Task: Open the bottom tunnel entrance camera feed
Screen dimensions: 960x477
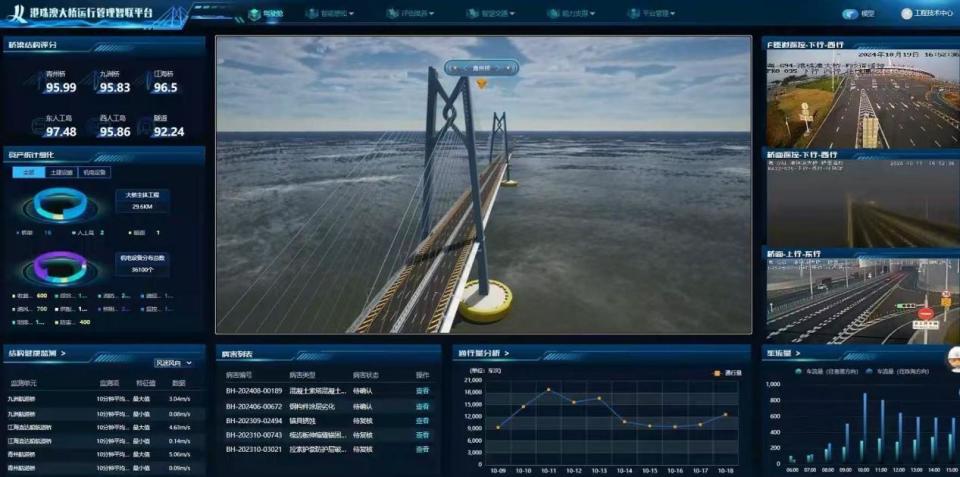Action: [863, 301]
